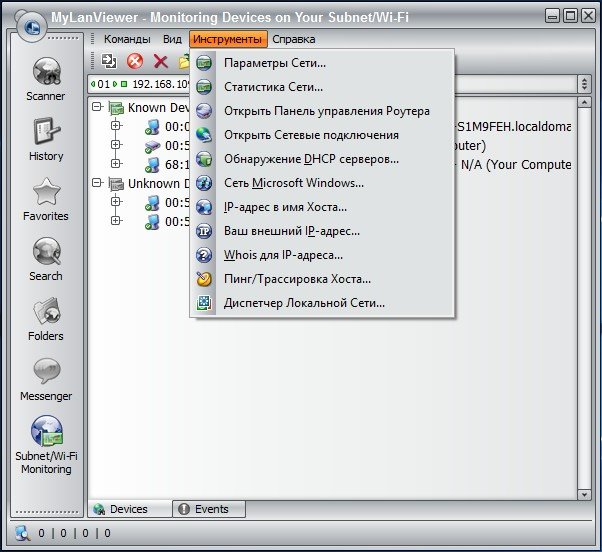The width and height of the screenshot is (602, 552).
Task: Collapse the Known Devices tree group
Action: coord(98,107)
